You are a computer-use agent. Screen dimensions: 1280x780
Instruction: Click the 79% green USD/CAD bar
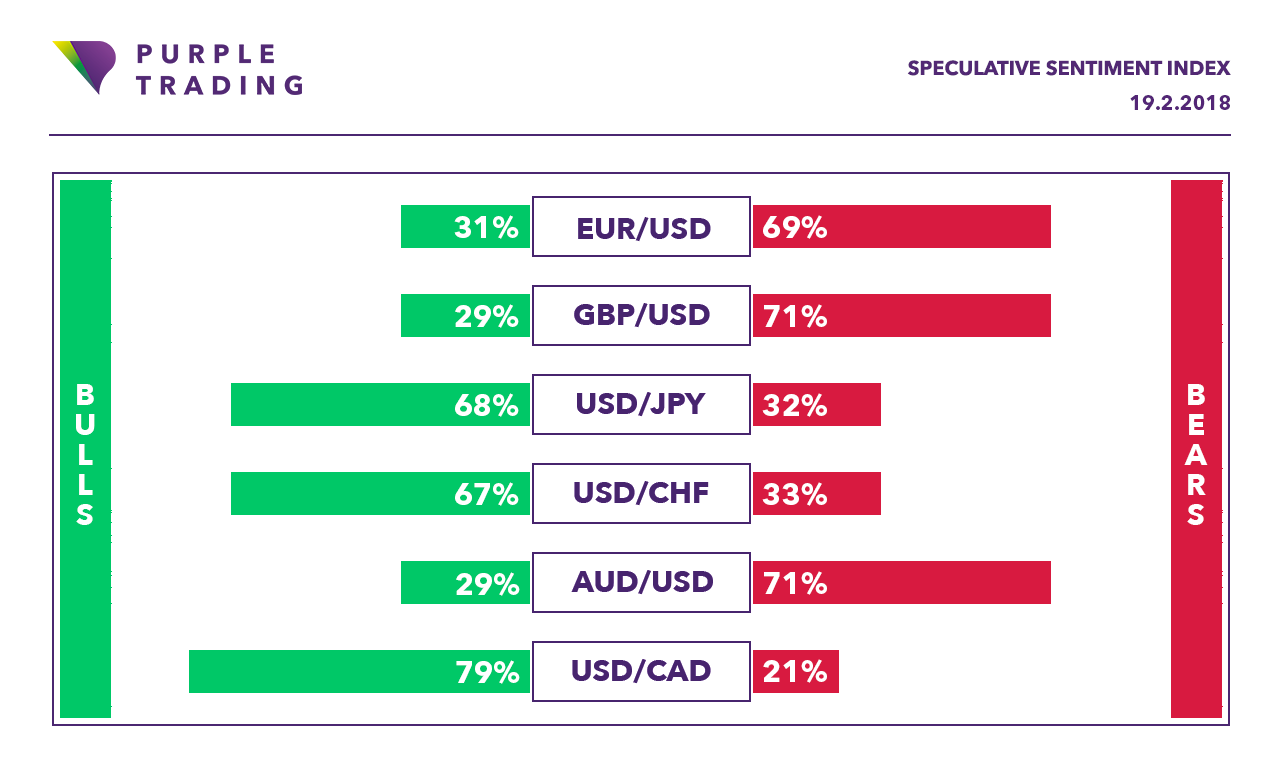359,671
